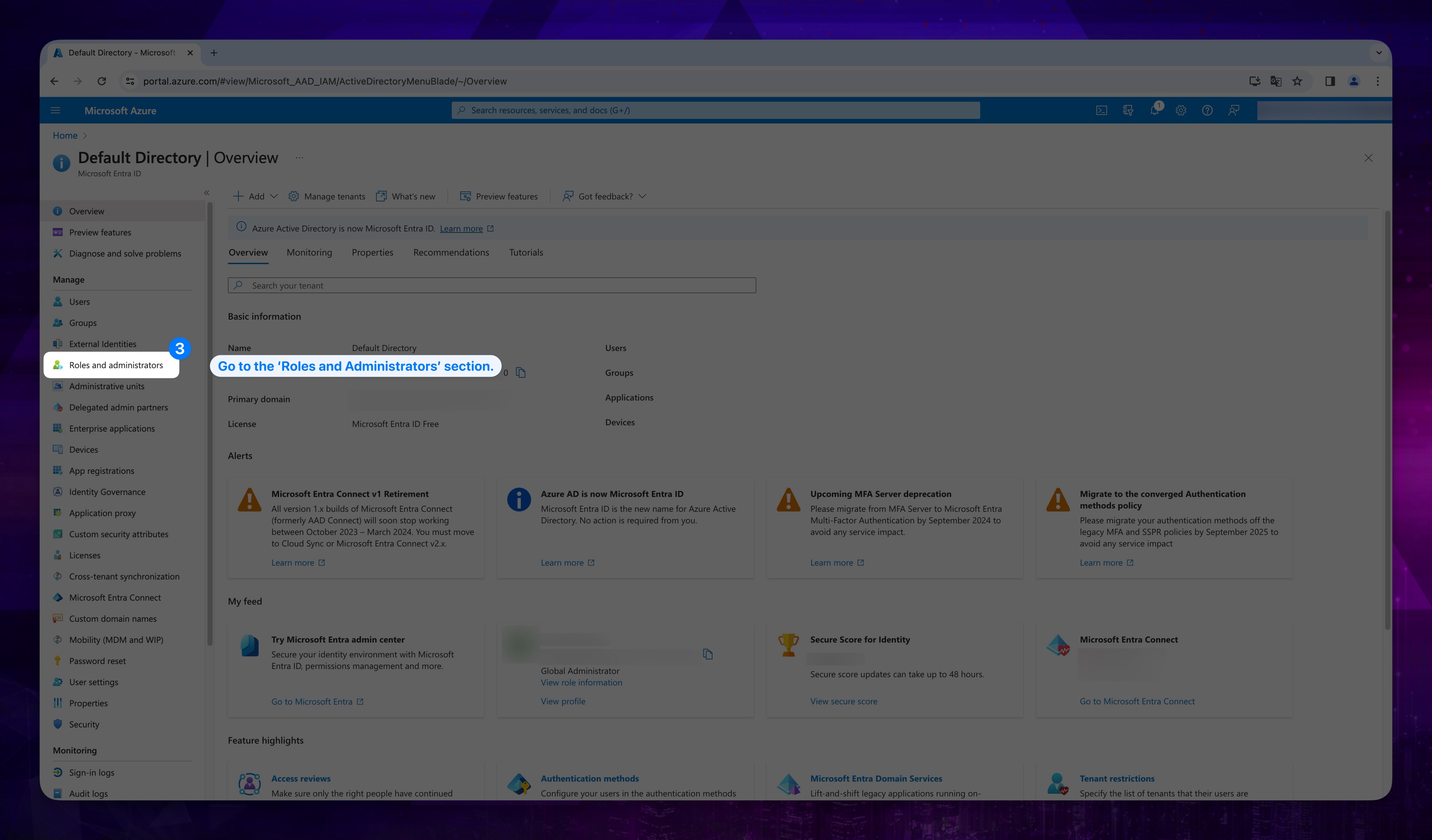Open External Identities in the sidebar
1432x840 pixels.
(x=103, y=344)
